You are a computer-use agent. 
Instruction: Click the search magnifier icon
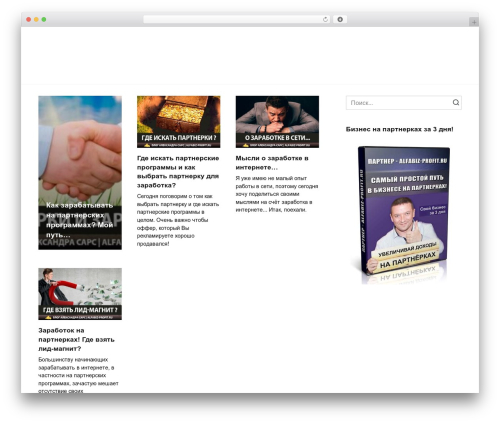tap(456, 102)
